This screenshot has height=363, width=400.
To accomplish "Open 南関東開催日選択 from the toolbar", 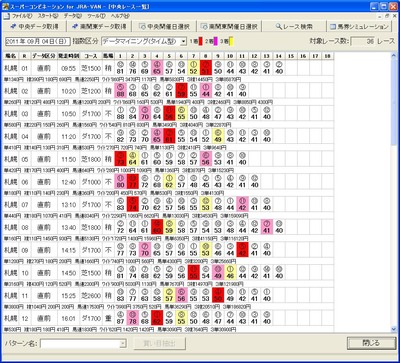I will (x=229, y=27).
